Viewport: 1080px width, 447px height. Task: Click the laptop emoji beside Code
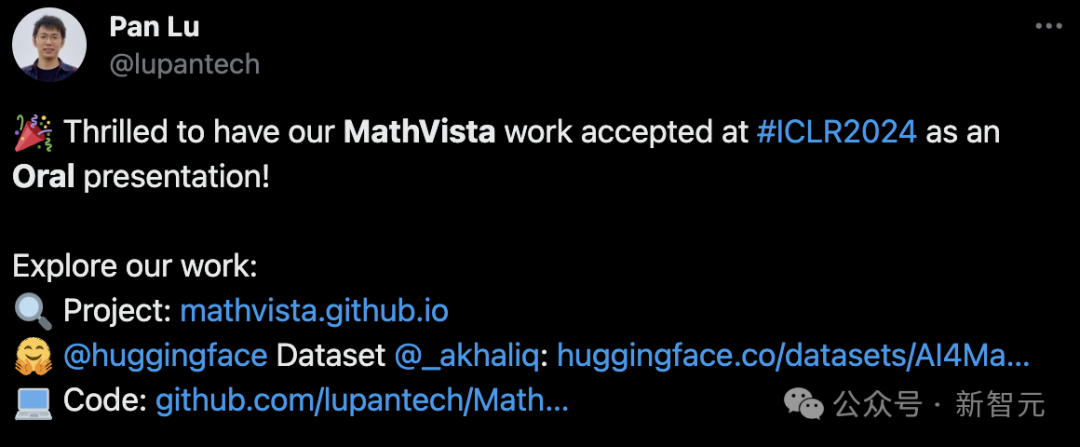pyautogui.click(x=33, y=401)
